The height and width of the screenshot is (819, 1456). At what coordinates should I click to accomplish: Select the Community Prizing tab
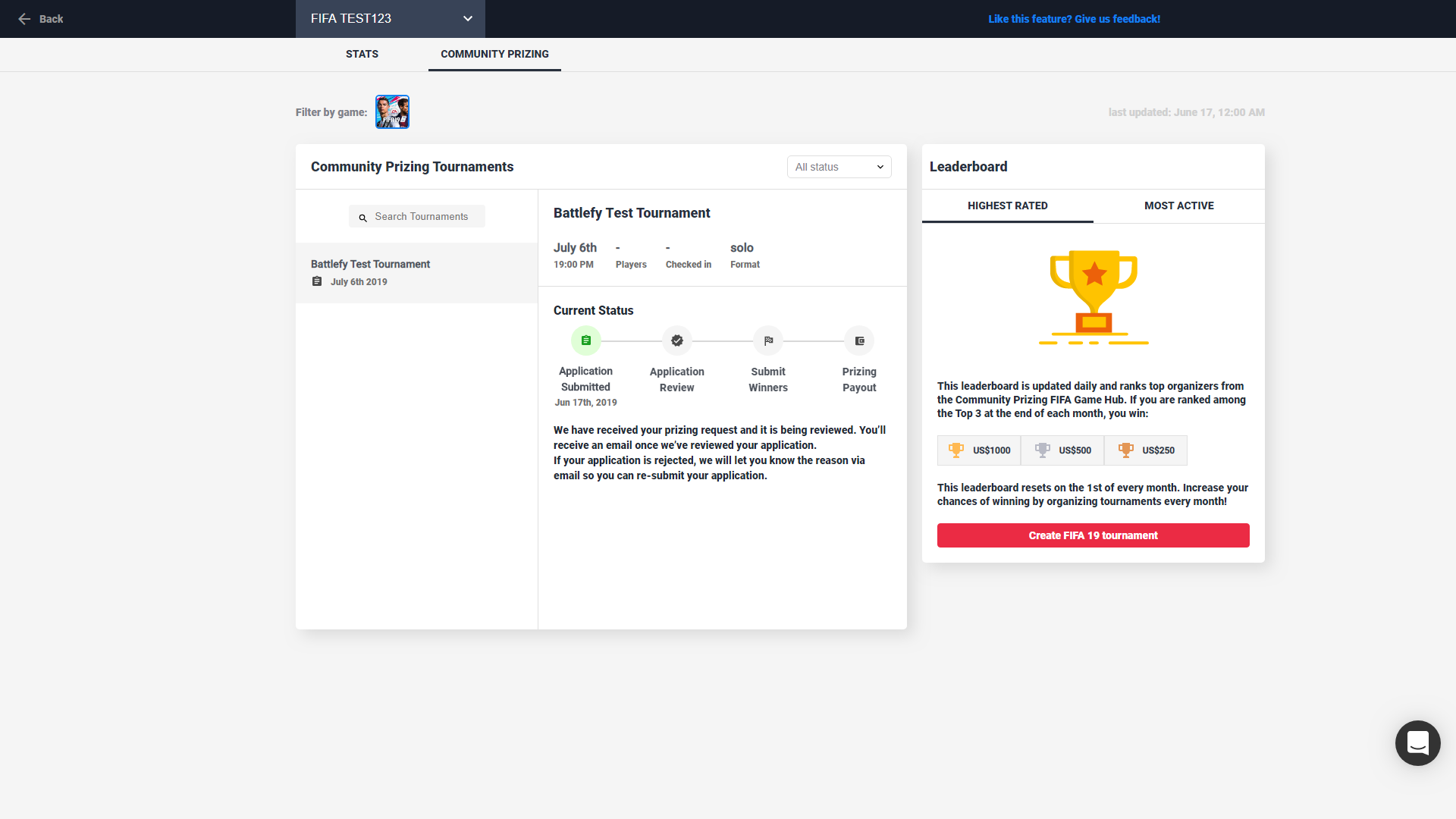pos(494,54)
